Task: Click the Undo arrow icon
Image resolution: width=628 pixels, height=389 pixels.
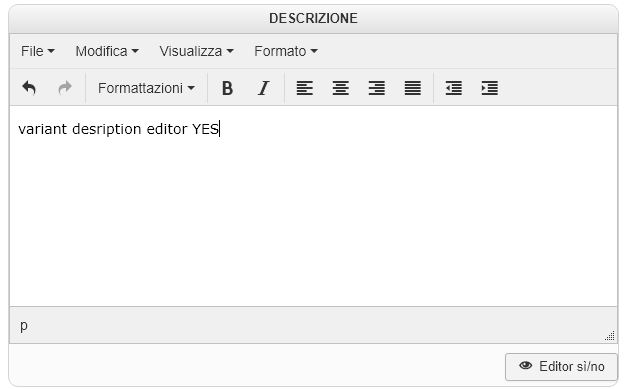Action: pyautogui.click(x=29, y=88)
